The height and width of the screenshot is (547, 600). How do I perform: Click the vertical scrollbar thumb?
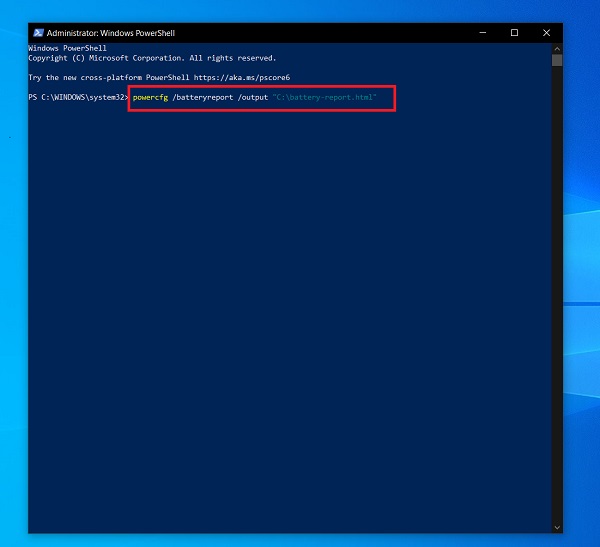pyautogui.click(x=556, y=60)
